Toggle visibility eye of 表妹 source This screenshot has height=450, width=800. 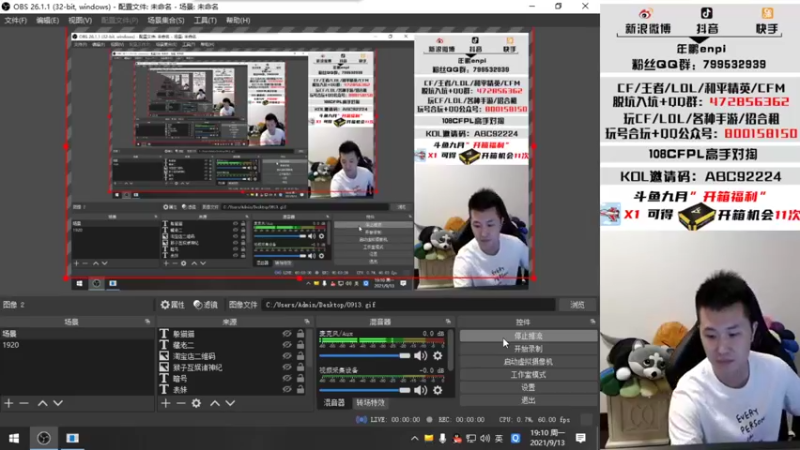pos(287,389)
